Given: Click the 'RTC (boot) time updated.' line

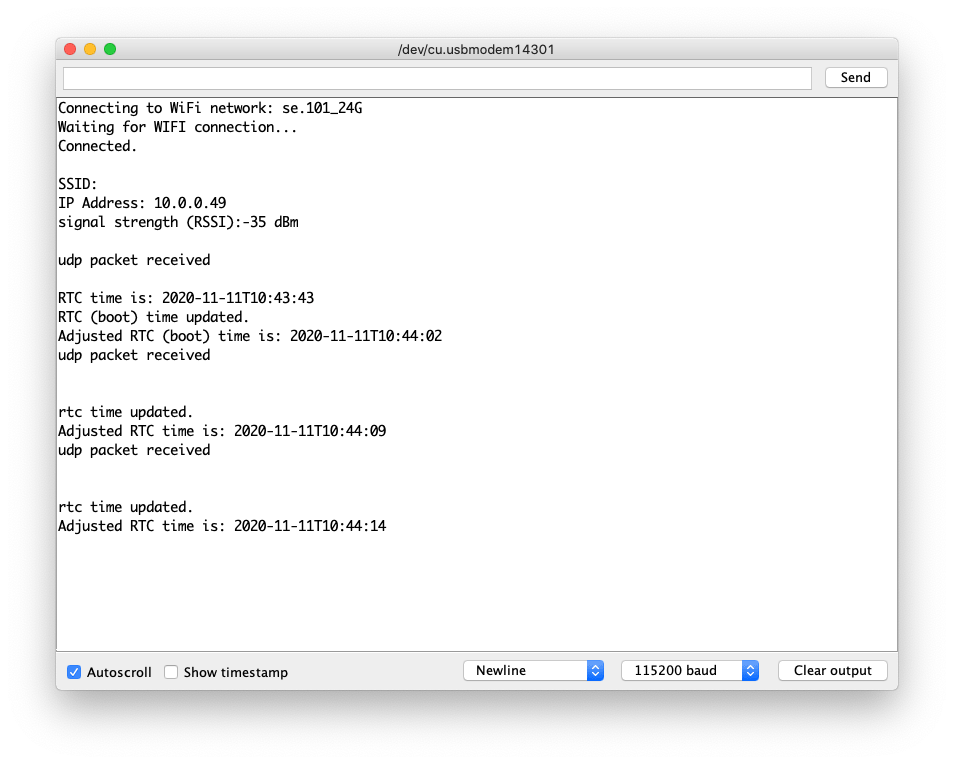Looking at the screenshot, I should pos(153,317).
